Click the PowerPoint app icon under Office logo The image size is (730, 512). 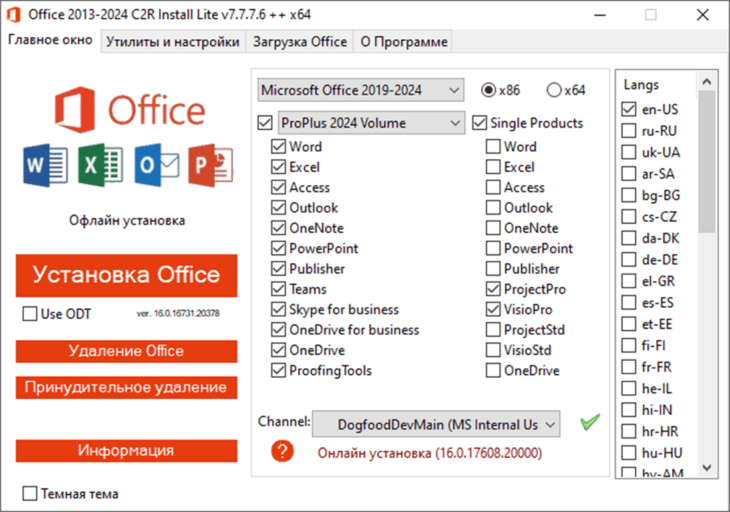[211, 165]
